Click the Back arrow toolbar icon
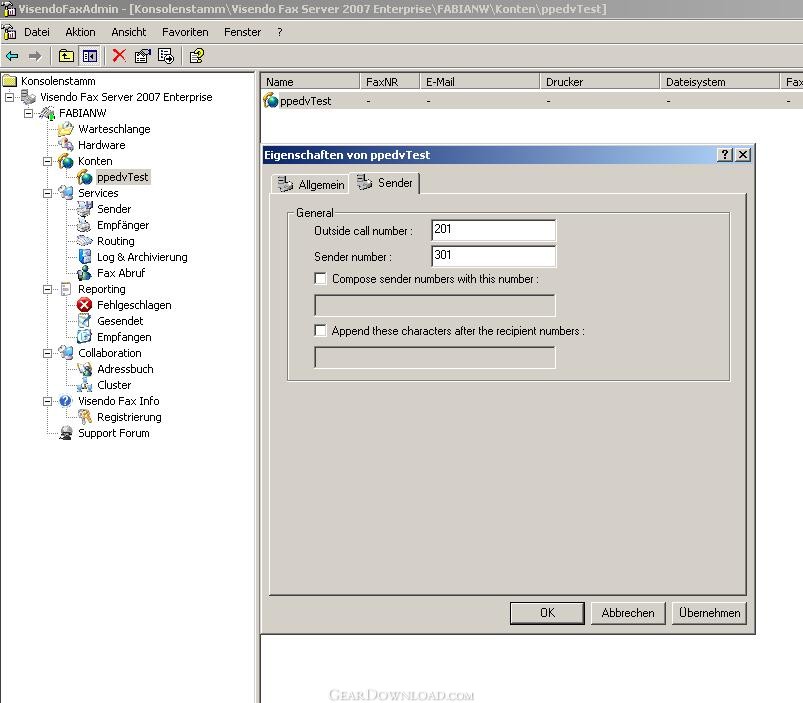Image resolution: width=803 pixels, height=703 pixels. tap(12, 56)
